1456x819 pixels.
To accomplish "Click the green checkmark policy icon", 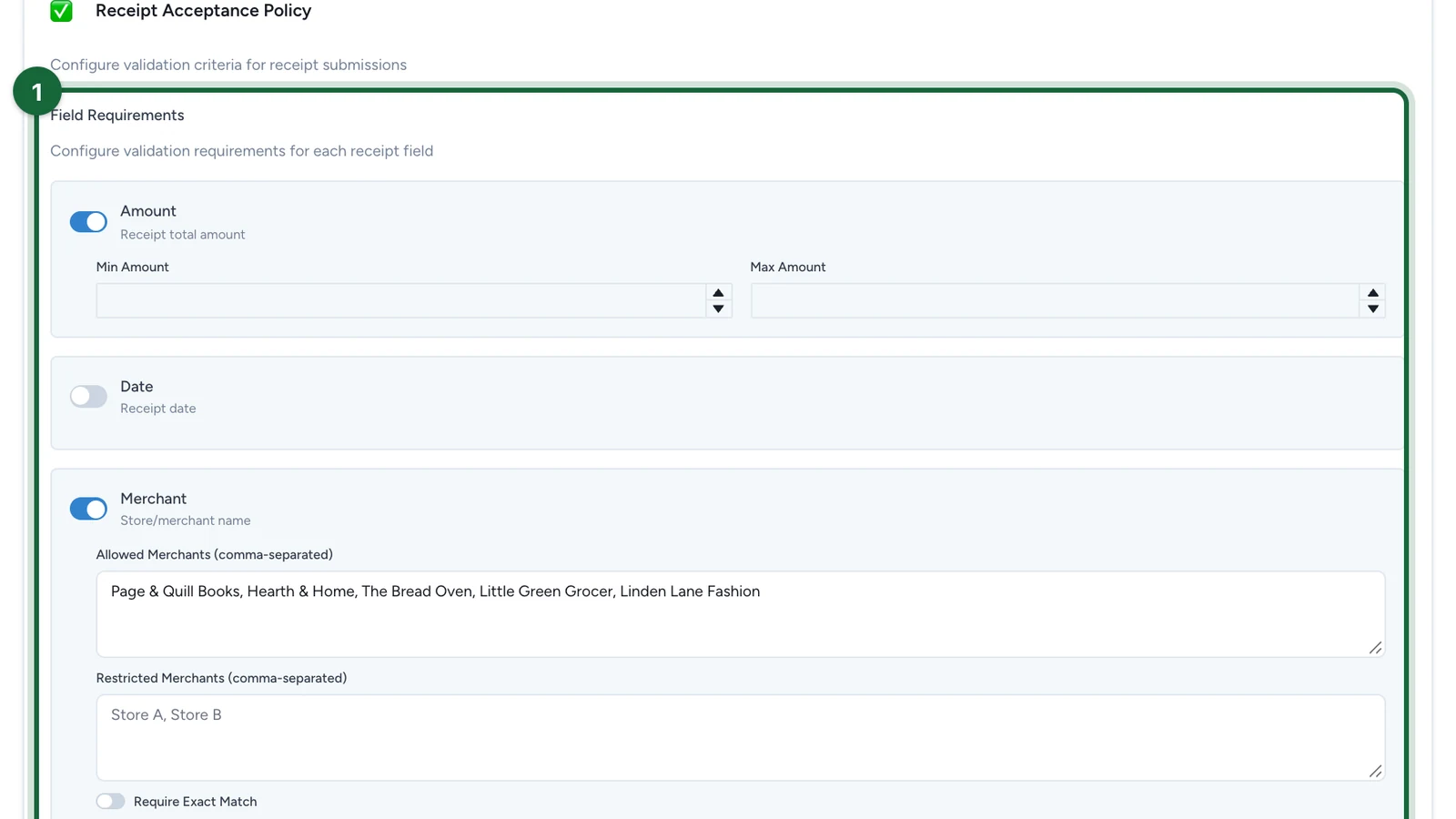I will coord(61,11).
